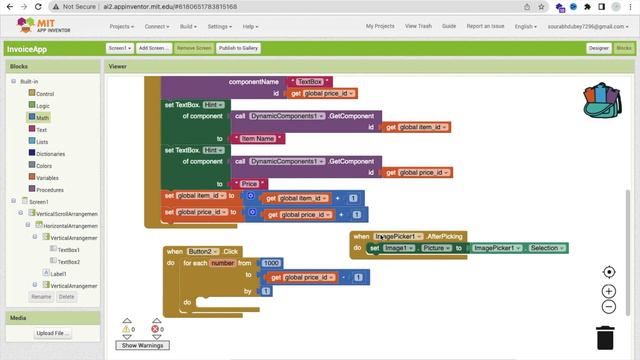Open the Settings menu

pyautogui.click(x=220, y=27)
